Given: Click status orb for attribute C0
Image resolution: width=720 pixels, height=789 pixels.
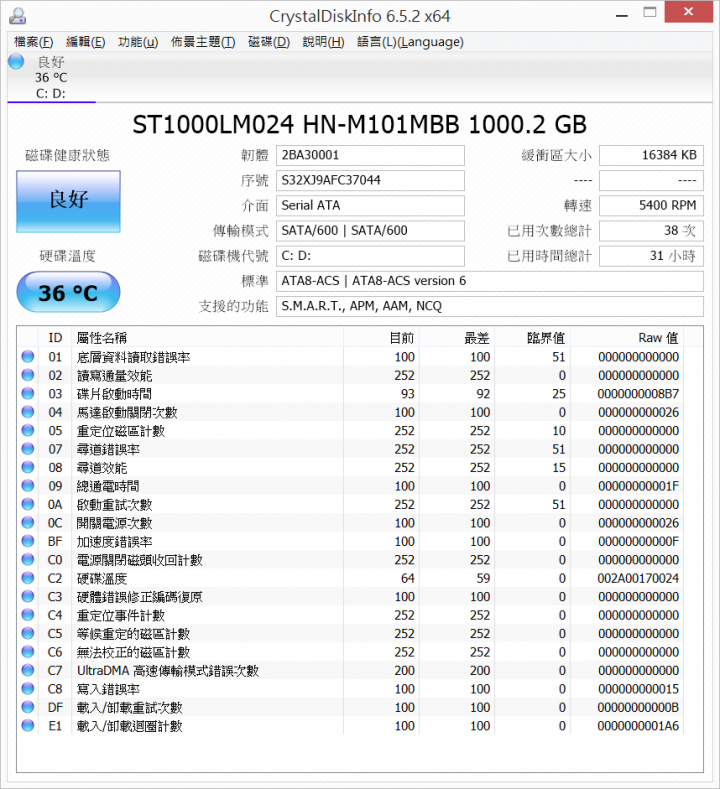Looking at the screenshot, I should point(28,559).
